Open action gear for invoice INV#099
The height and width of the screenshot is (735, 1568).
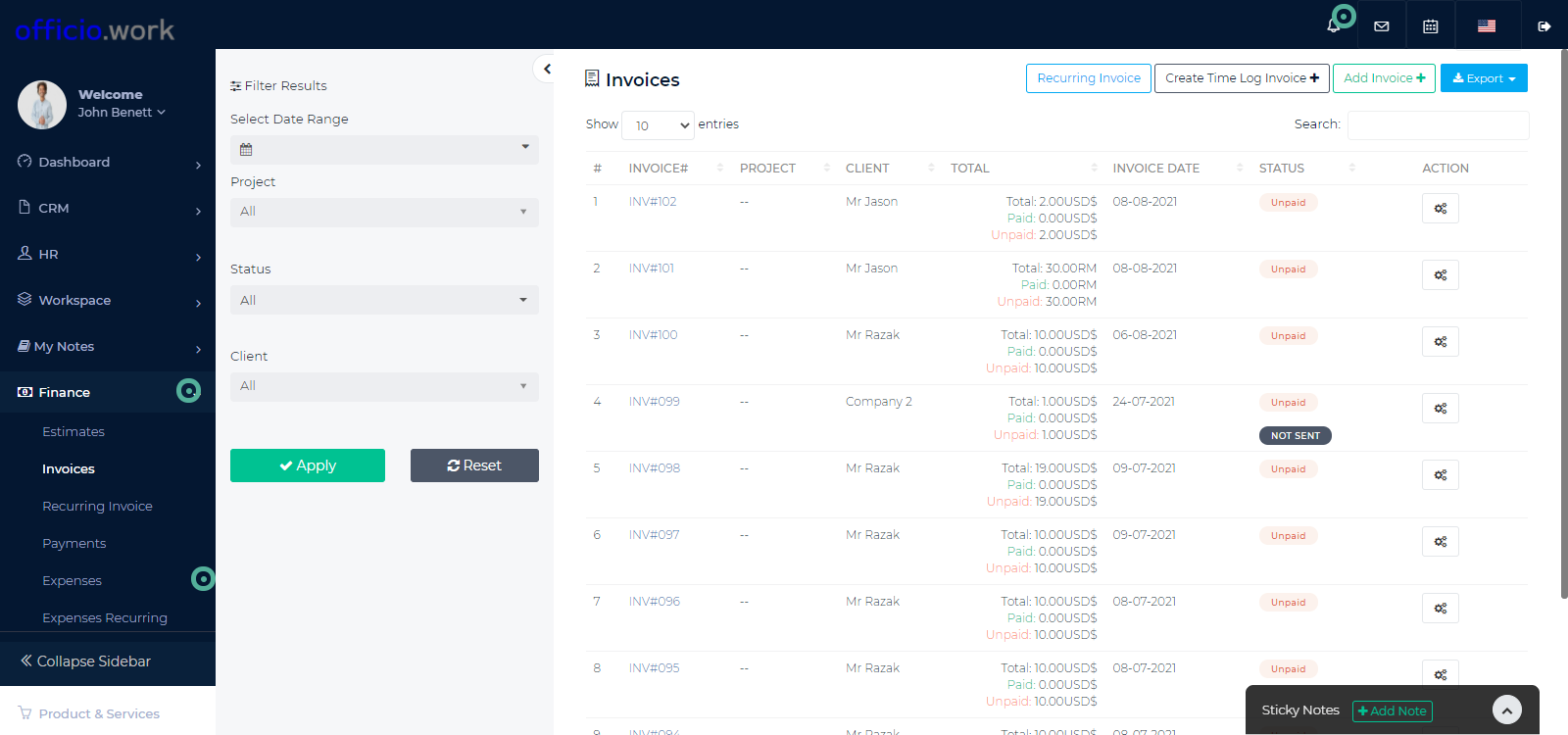click(1441, 408)
